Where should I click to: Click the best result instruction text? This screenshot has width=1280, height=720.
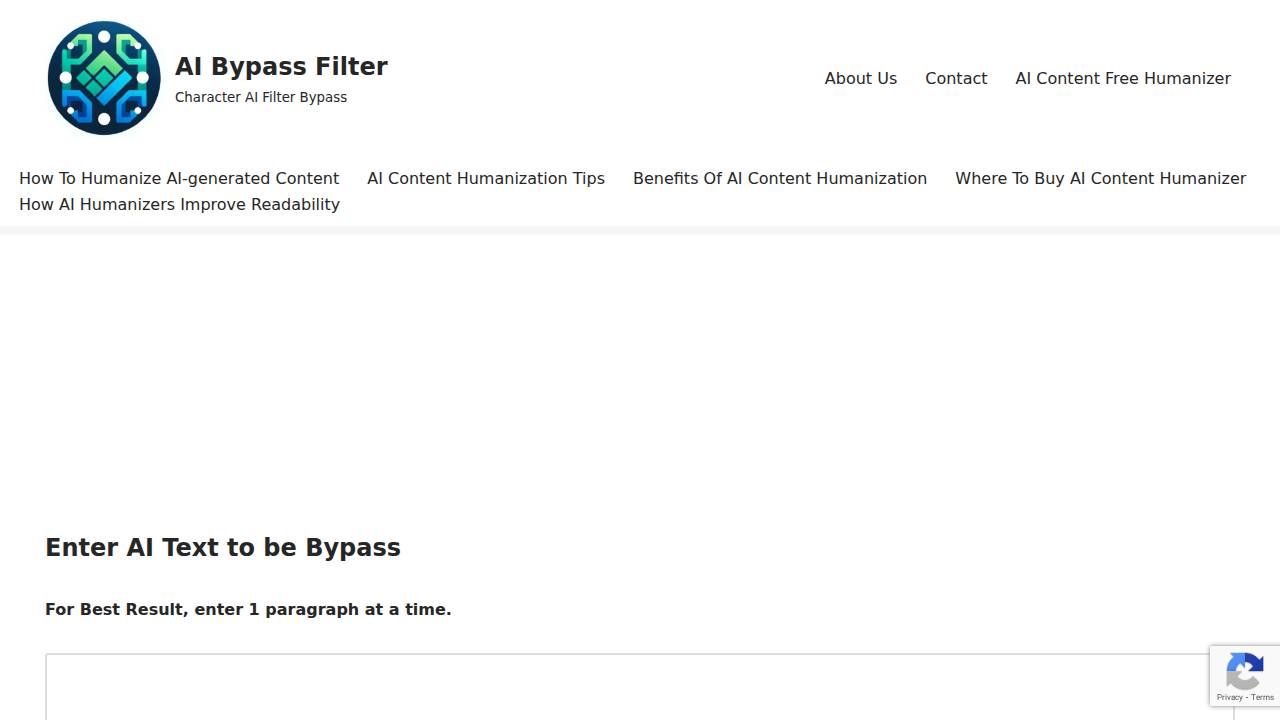tap(248, 609)
